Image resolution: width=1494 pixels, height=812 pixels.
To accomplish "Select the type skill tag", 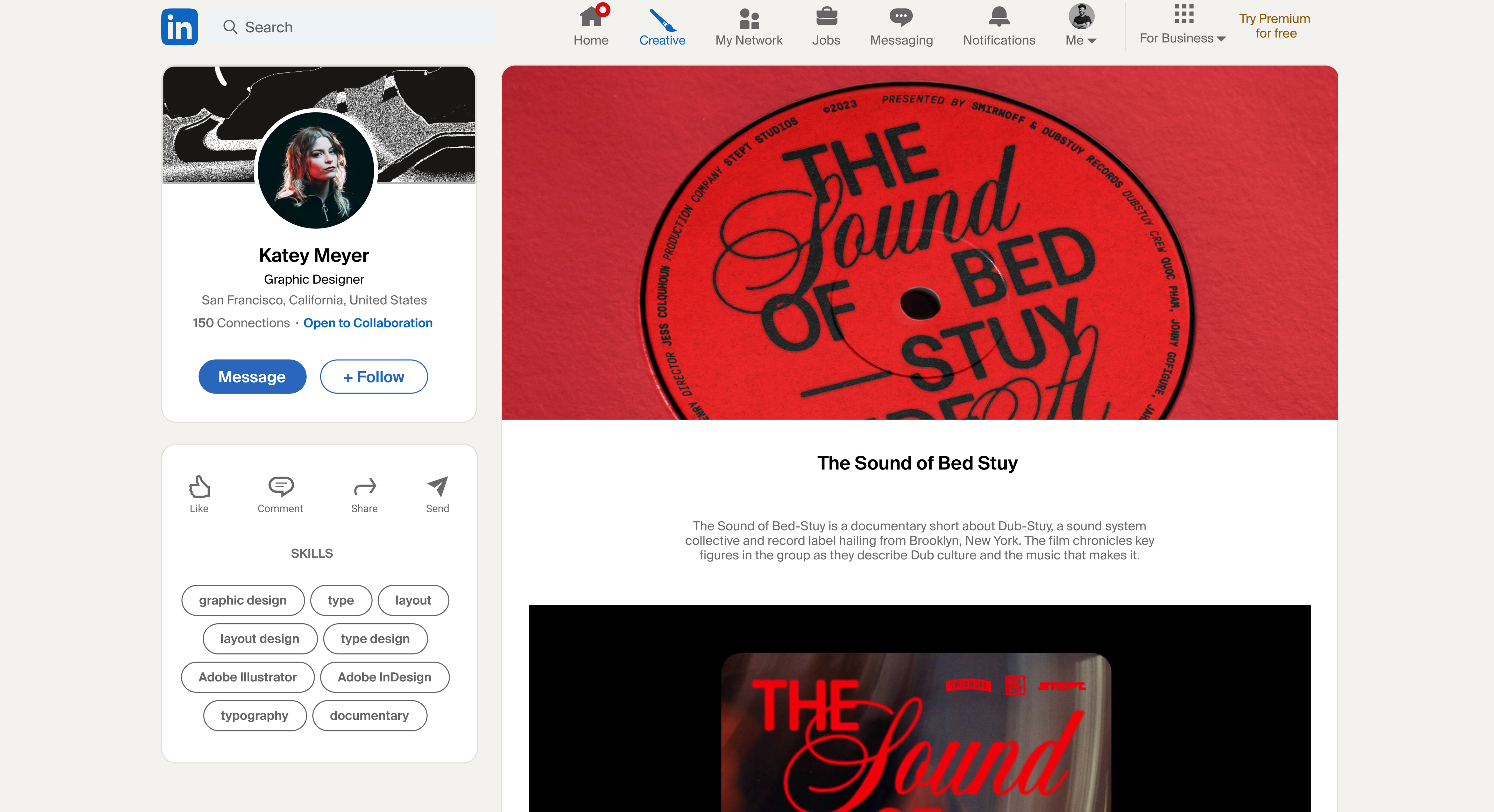I will point(341,600).
